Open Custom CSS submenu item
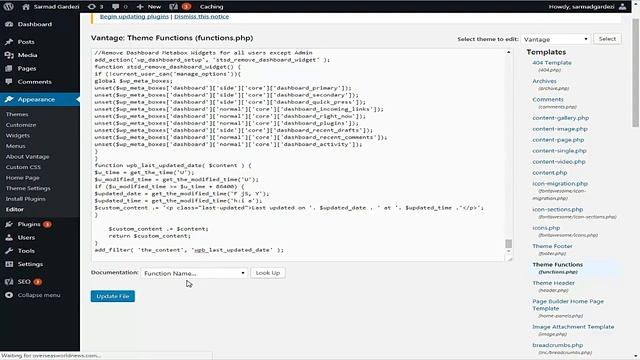Viewport: 640px width, 360px height. point(23,167)
